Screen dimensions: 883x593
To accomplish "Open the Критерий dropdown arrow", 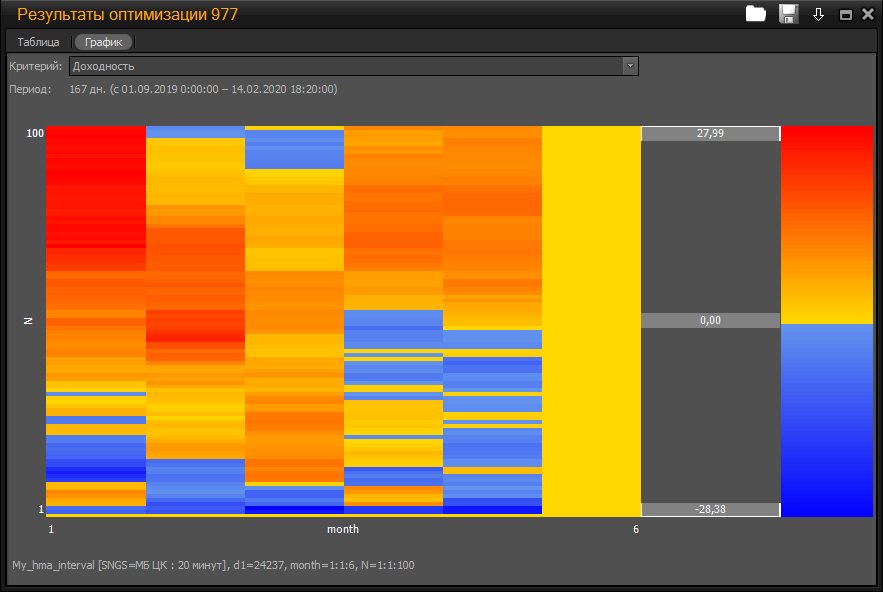I will coord(630,66).
